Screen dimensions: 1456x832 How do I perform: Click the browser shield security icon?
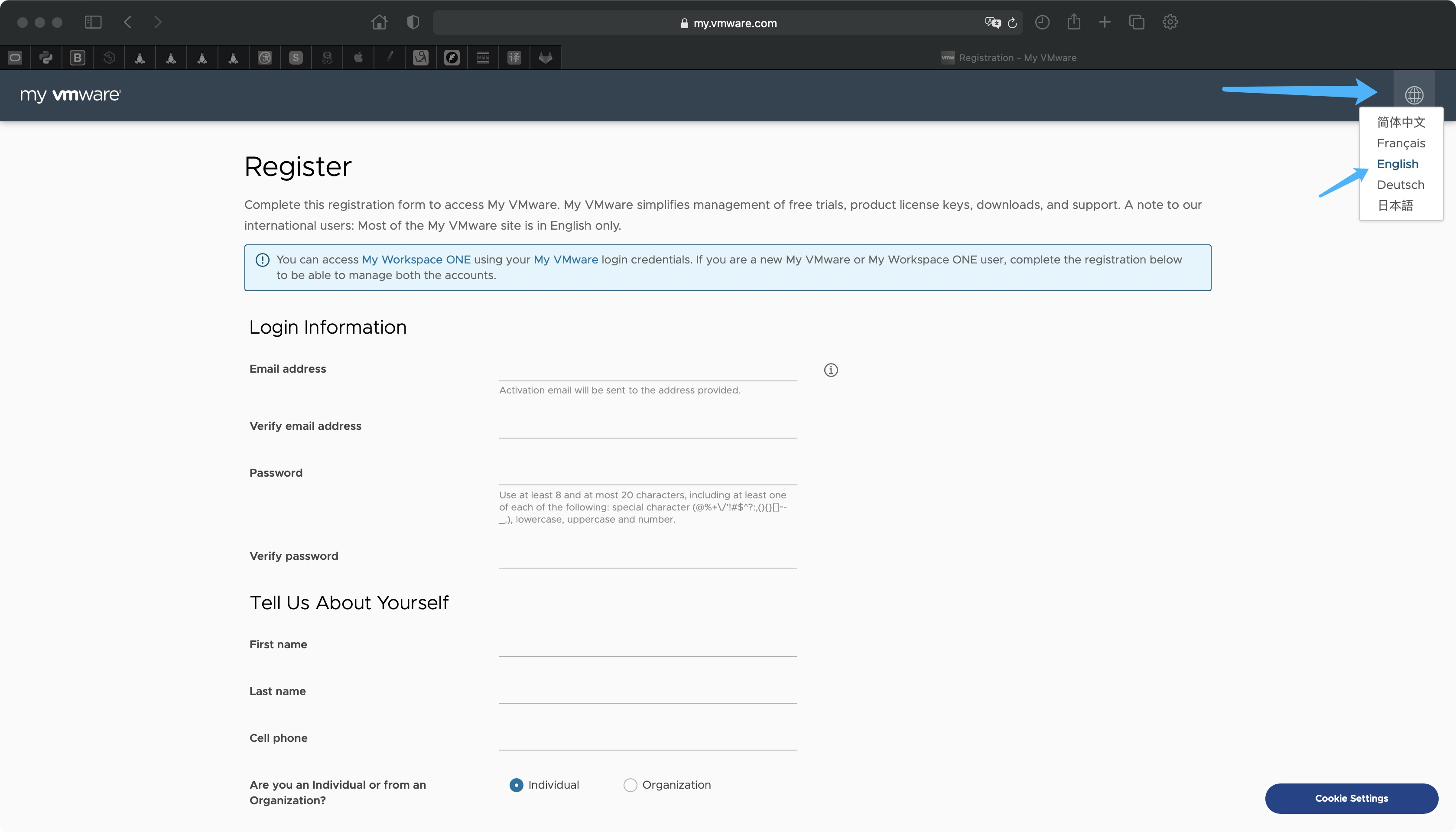(x=413, y=22)
